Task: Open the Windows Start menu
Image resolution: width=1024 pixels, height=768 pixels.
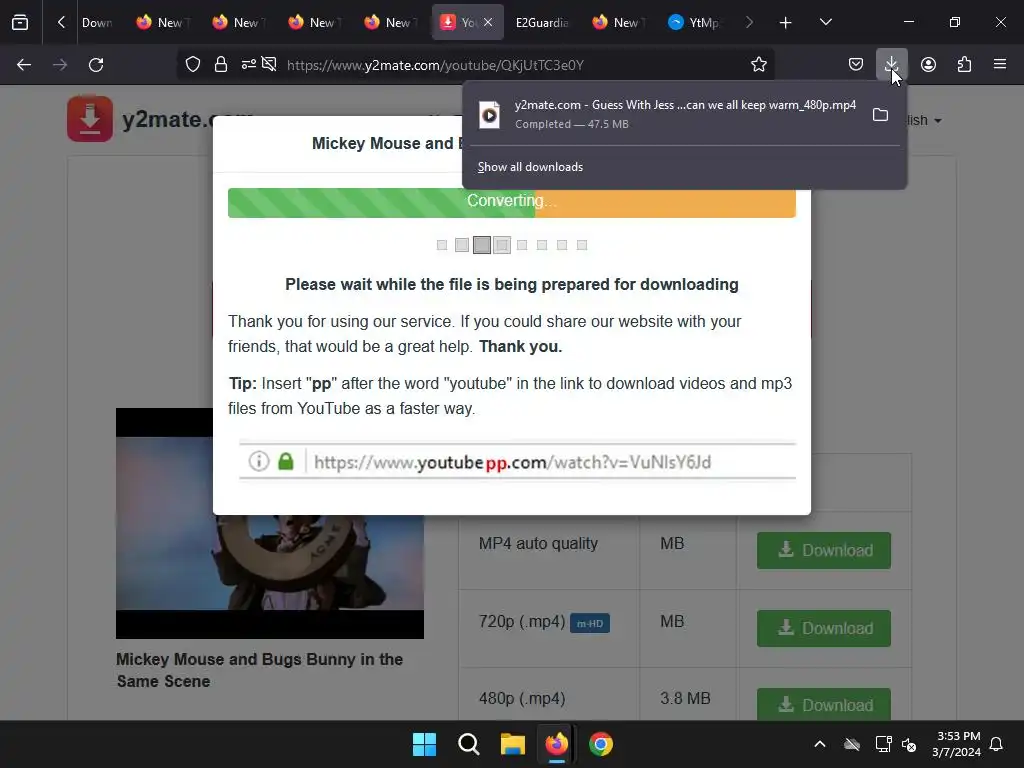Action: [x=424, y=744]
